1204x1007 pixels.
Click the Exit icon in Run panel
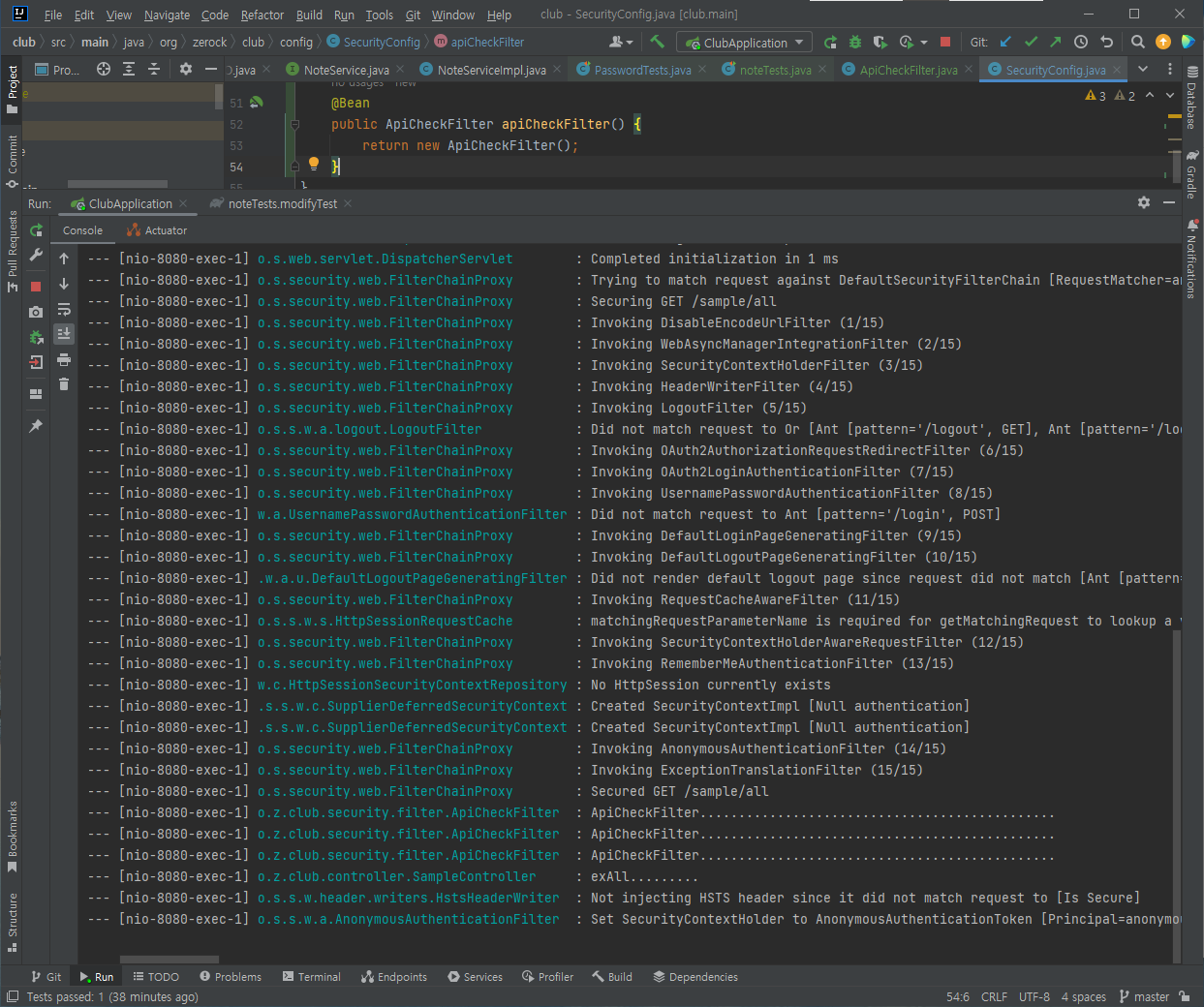click(36, 362)
